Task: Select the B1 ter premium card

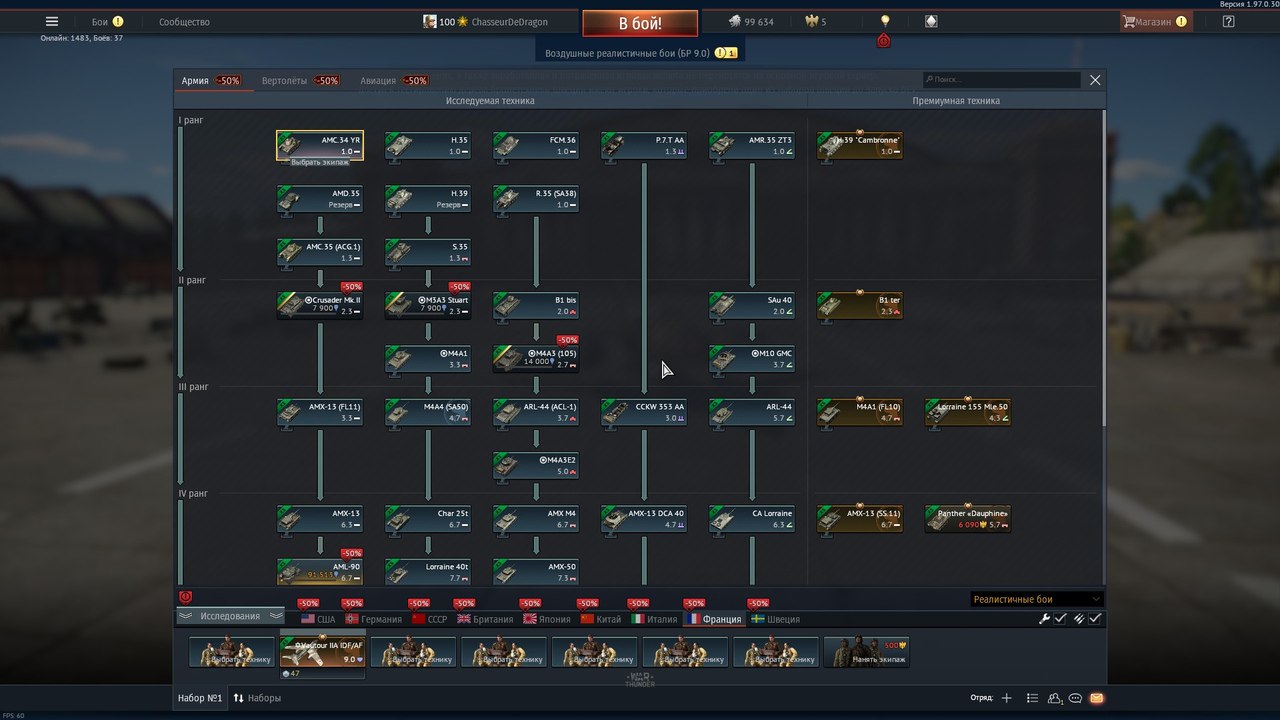Action: pos(860,306)
